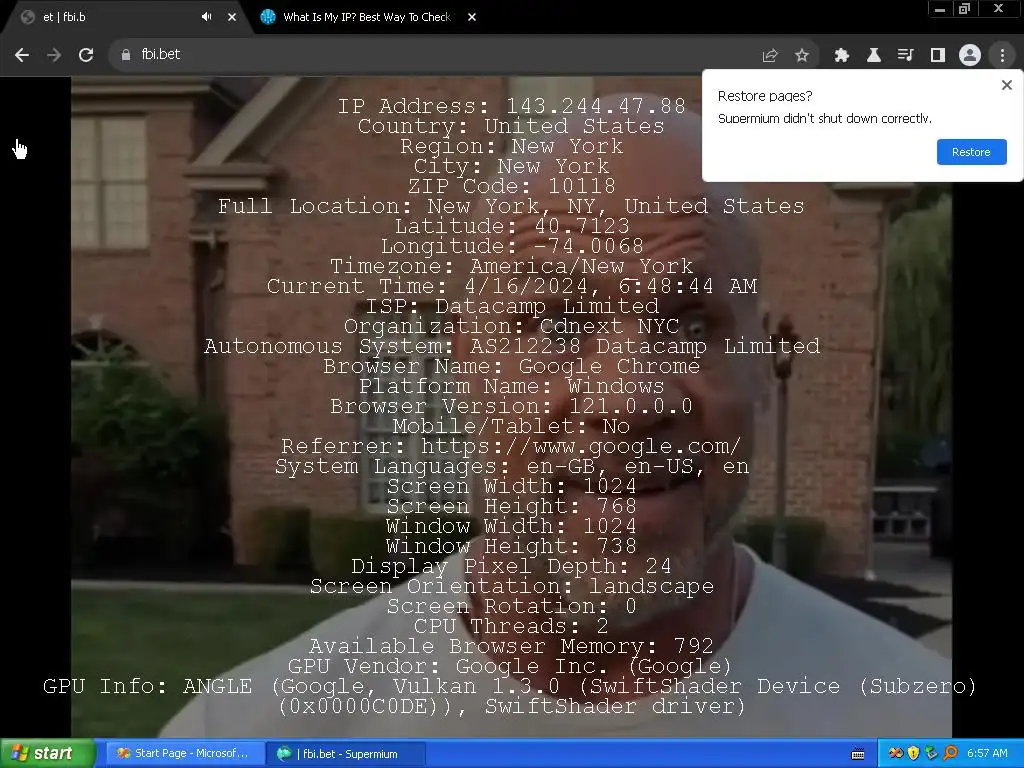Screen dimensions: 1024x768
Task: Bookmark this page with the star icon
Action: click(802, 56)
